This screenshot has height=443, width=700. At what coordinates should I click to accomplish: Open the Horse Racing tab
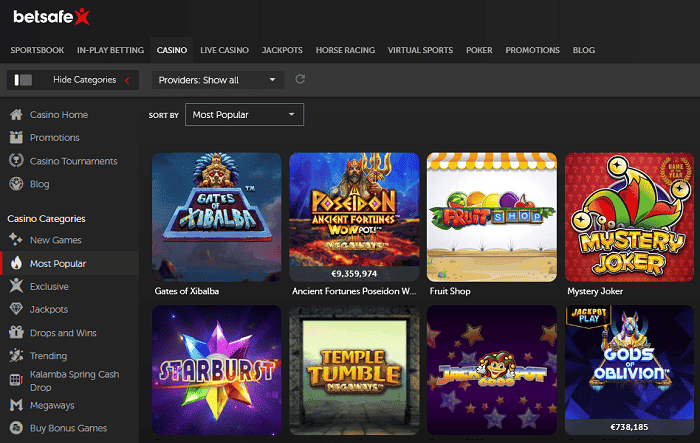345,50
